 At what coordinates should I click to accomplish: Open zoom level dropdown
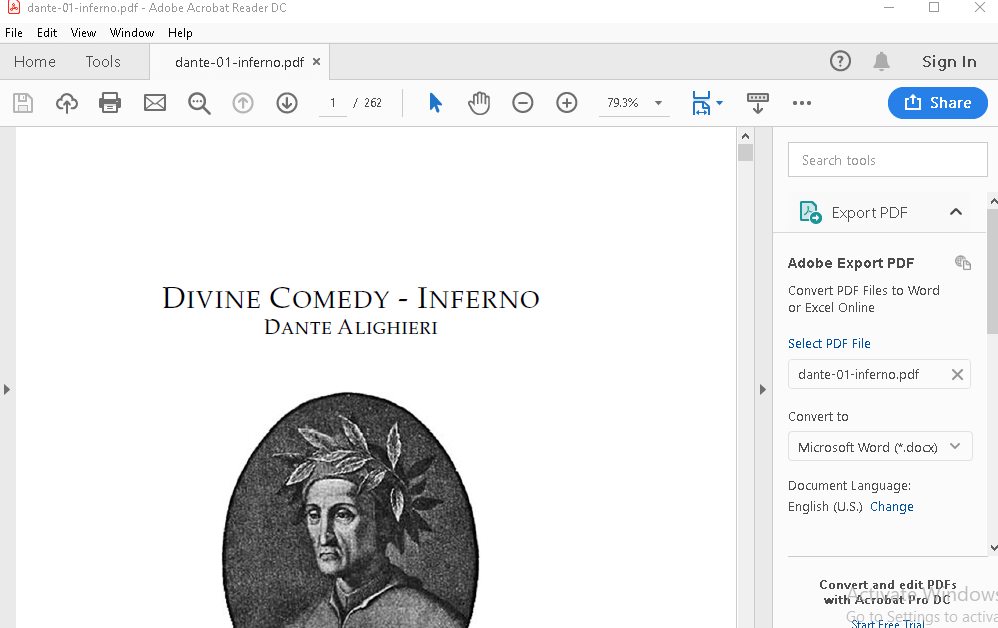tap(659, 103)
